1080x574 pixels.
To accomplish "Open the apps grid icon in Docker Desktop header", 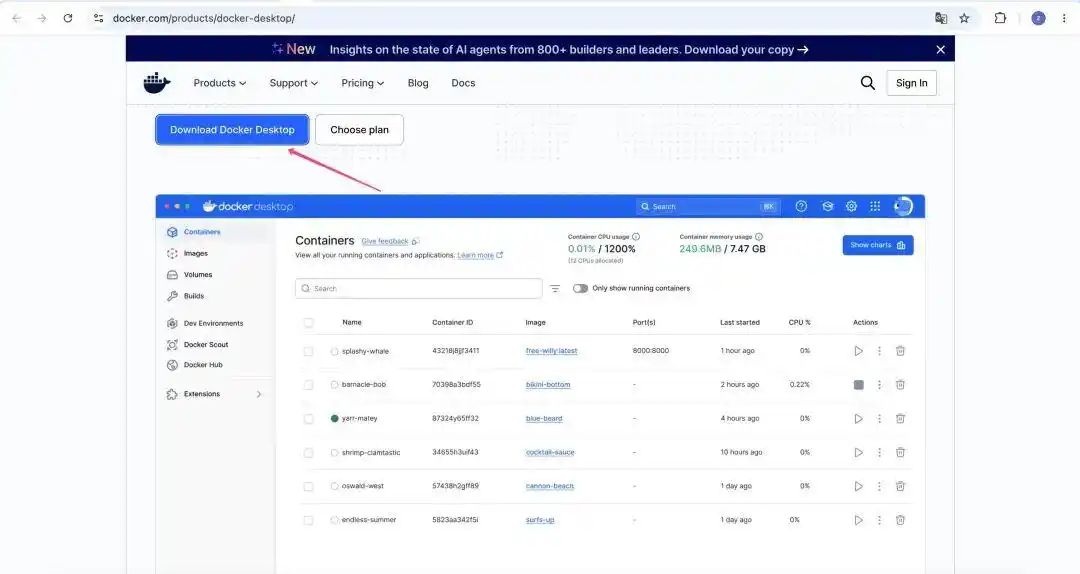I will [x=875, y=206].
